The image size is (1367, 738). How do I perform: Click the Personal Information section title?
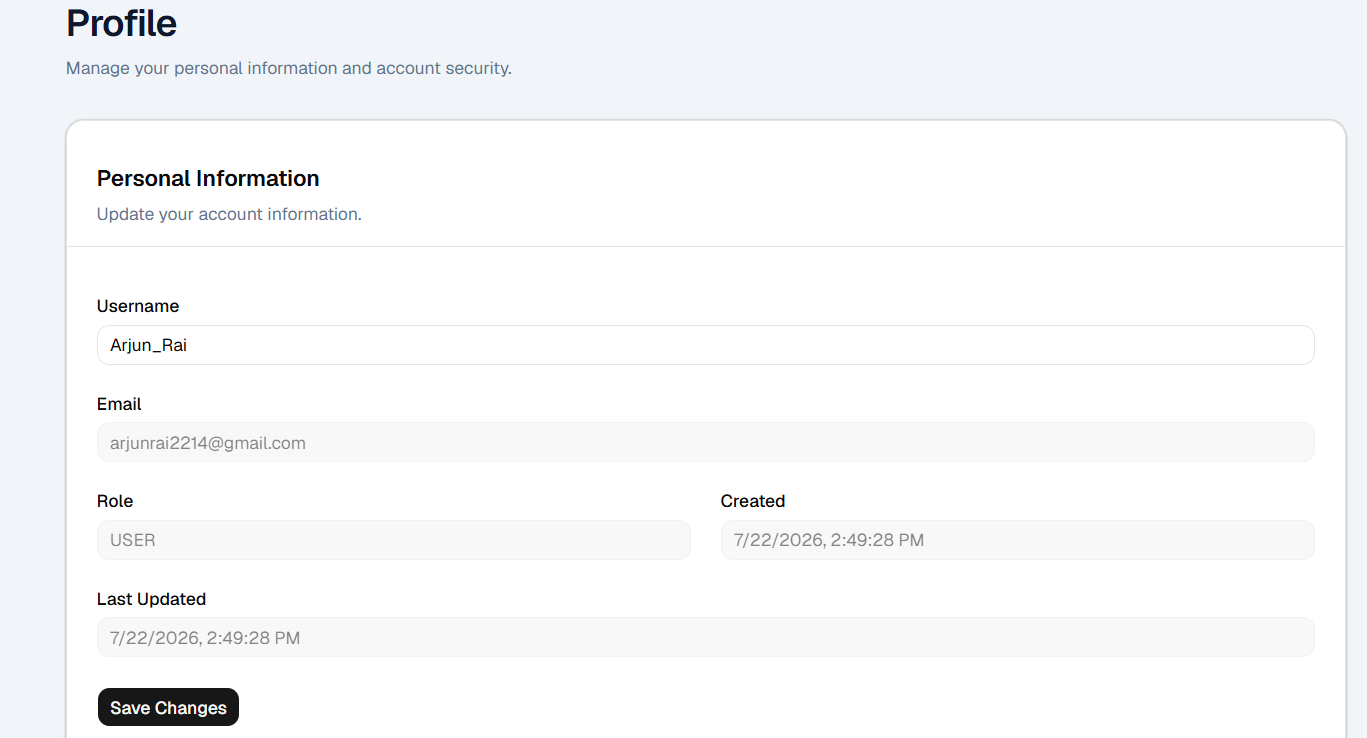(x=208, y=178)
